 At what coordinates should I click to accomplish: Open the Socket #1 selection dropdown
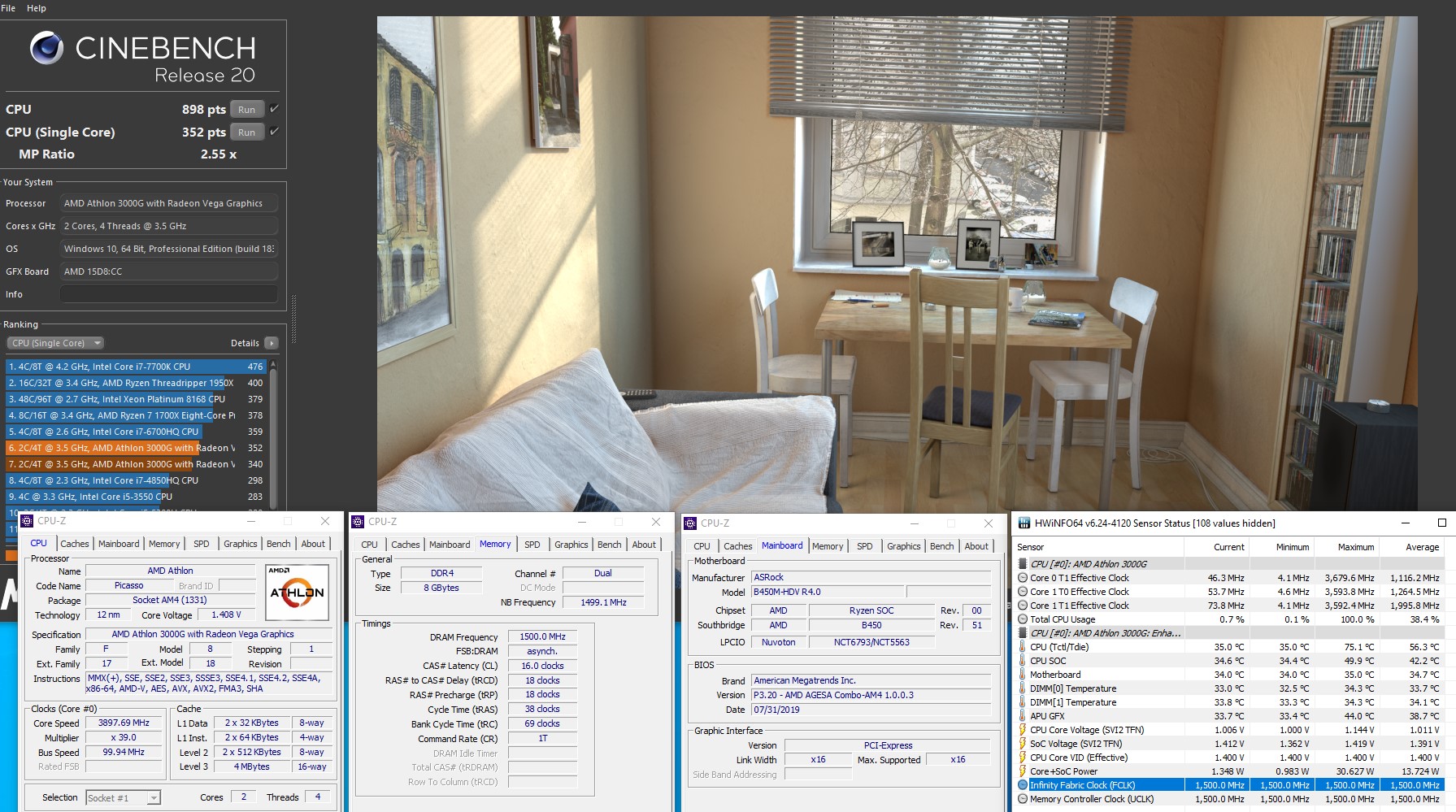(x=124, y=798)
